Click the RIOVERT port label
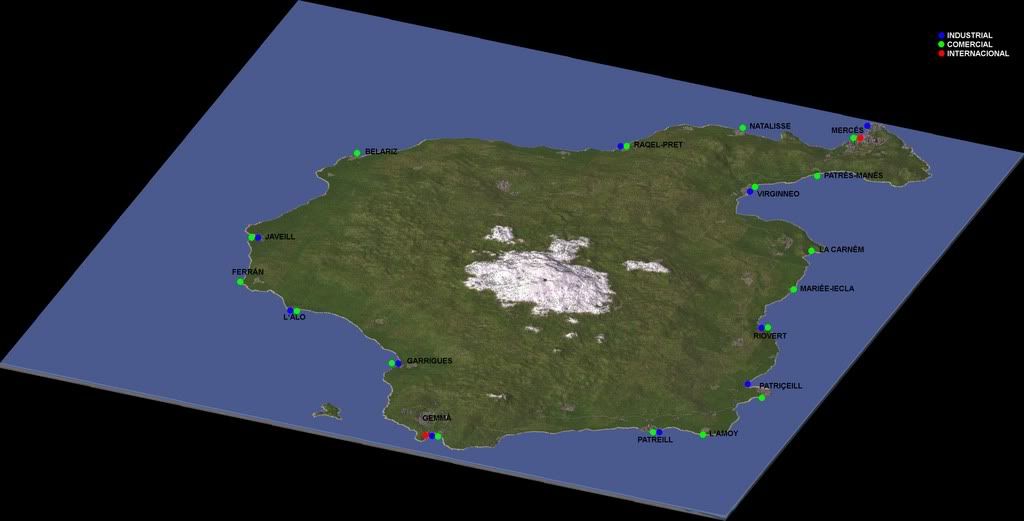Screen dimensions: 1024x521 coord(770,336)
